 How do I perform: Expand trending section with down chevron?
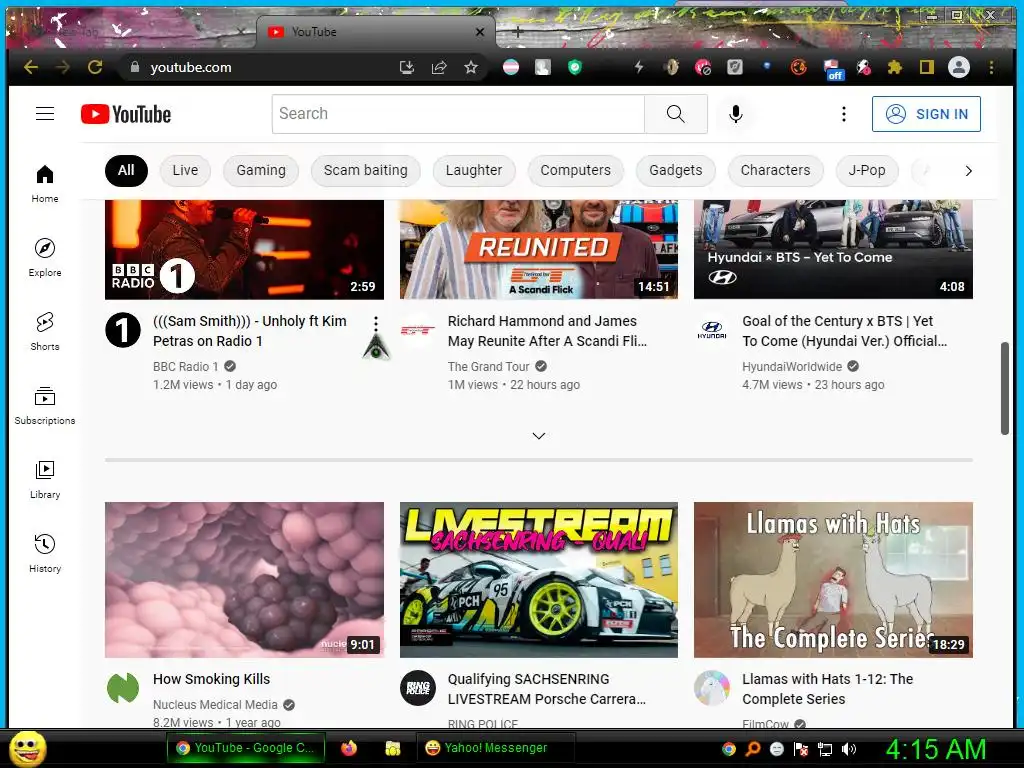[539, 436]
